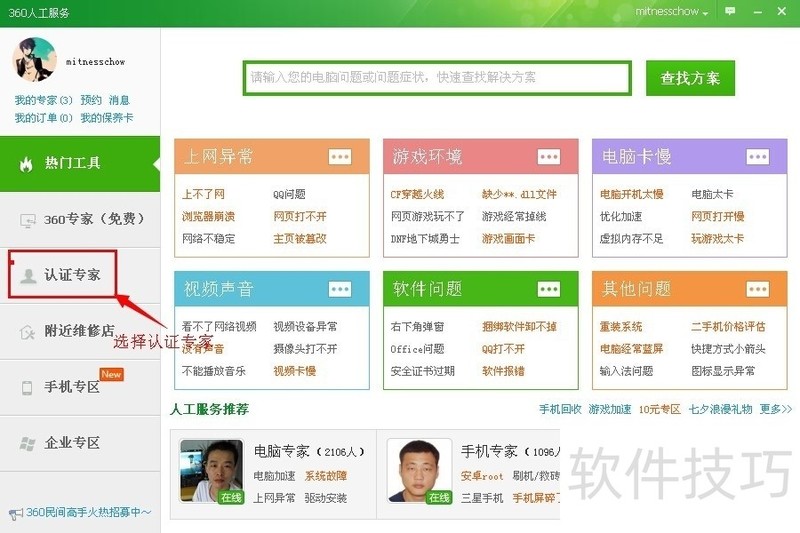Open 我的订单 (0) link
Image resolution: width=800 pixels, height=533 pixels.
pyautogui.click(x=43, y=118)
